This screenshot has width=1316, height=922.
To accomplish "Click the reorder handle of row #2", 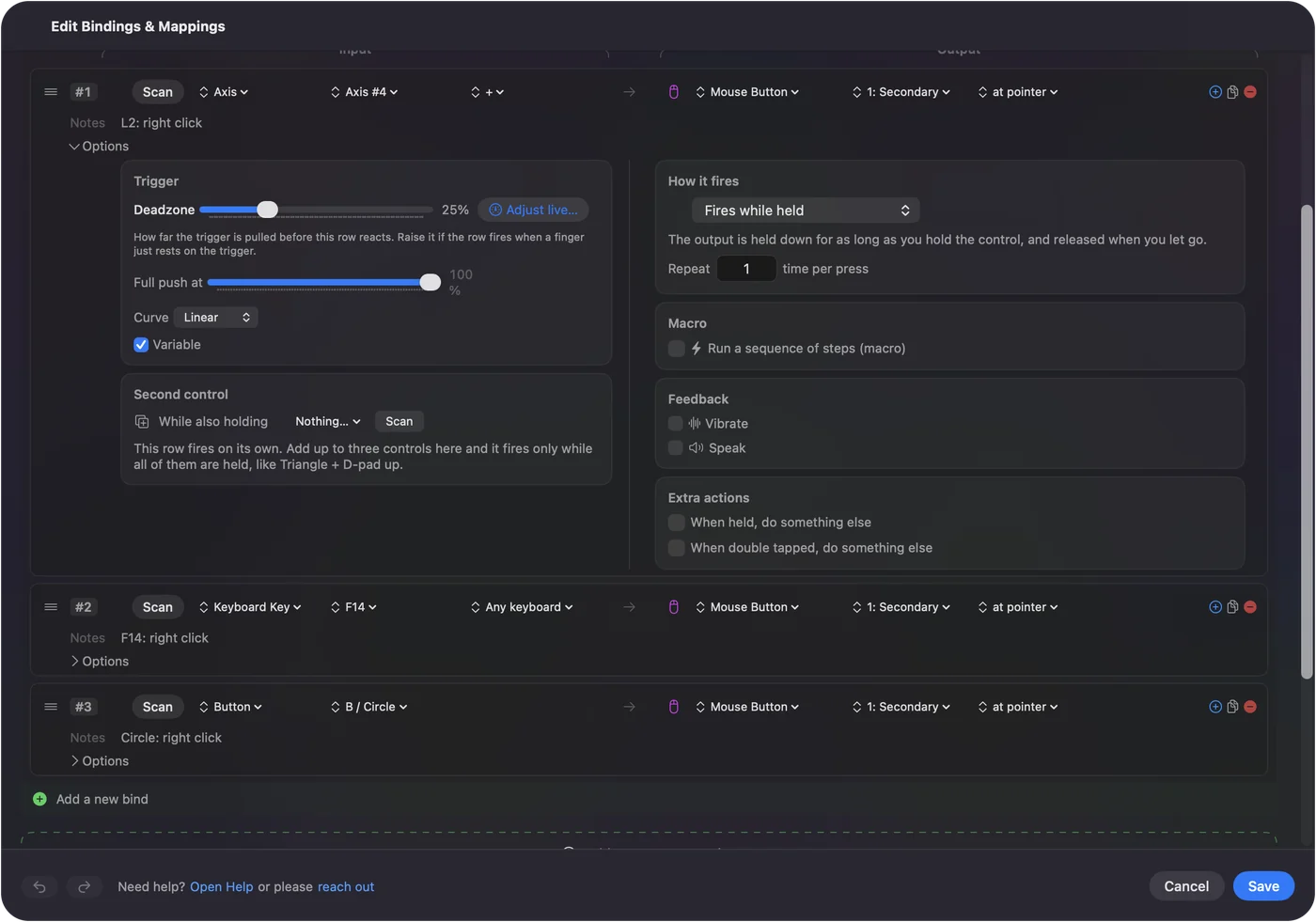I will (51, 607).
